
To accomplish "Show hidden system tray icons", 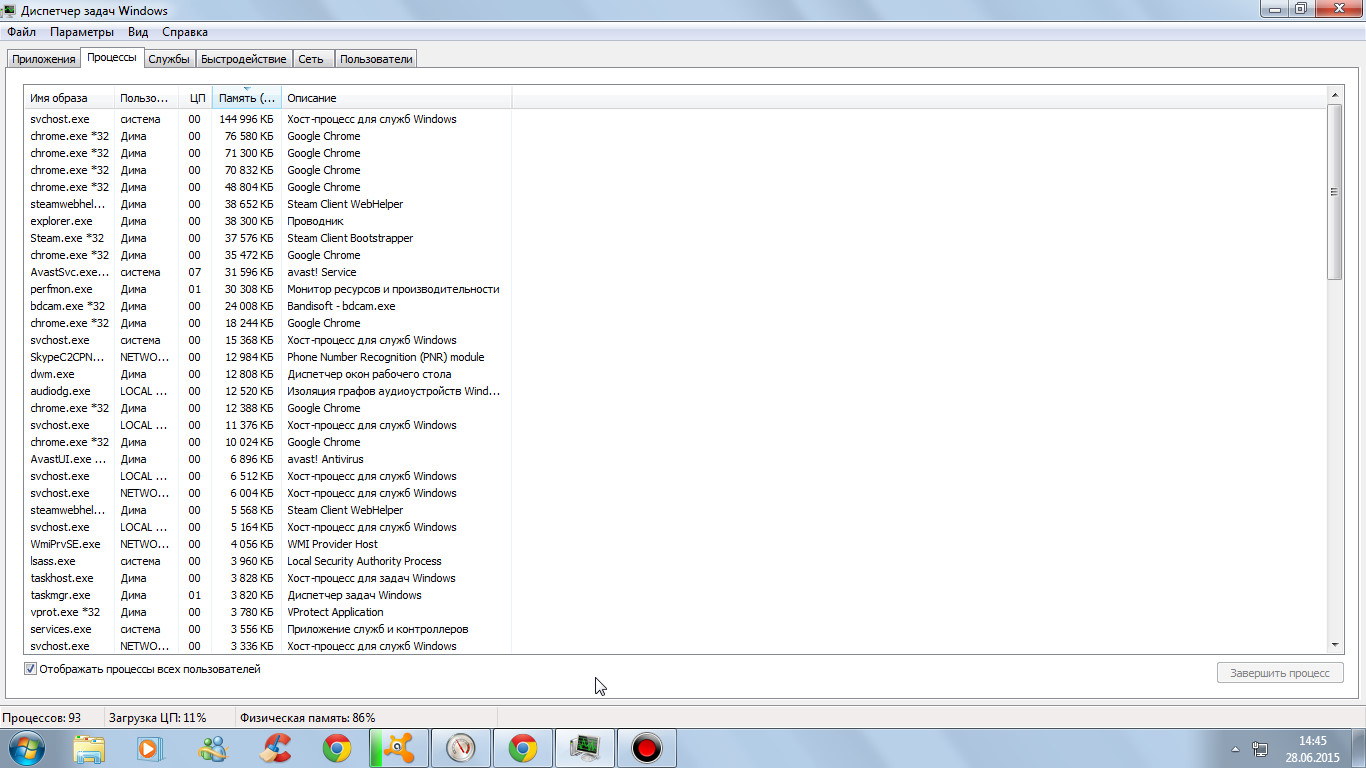I will [1235, 748].
